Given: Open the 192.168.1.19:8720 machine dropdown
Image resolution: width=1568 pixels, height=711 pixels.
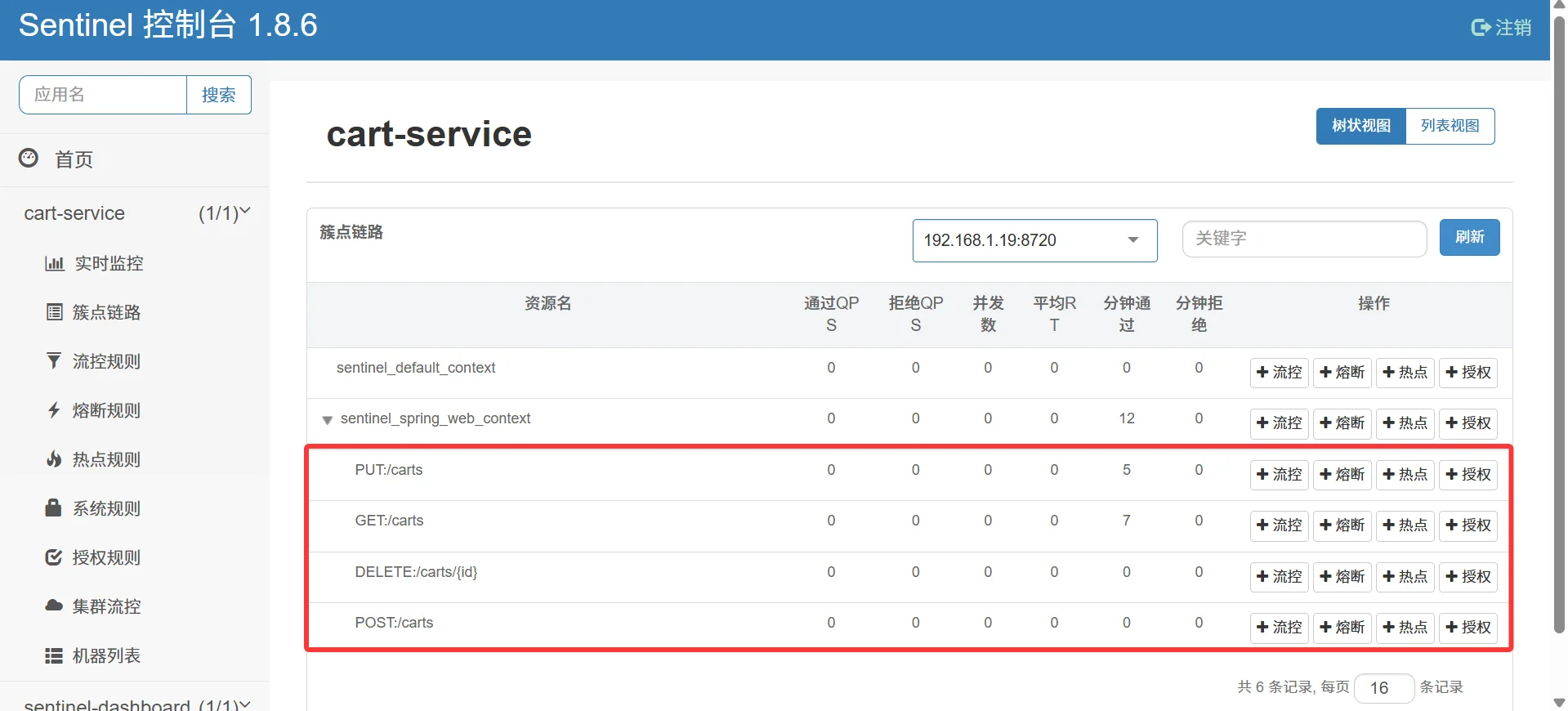Looking at the screenshot, I should pyautogui.click(x=1034, y=240).
